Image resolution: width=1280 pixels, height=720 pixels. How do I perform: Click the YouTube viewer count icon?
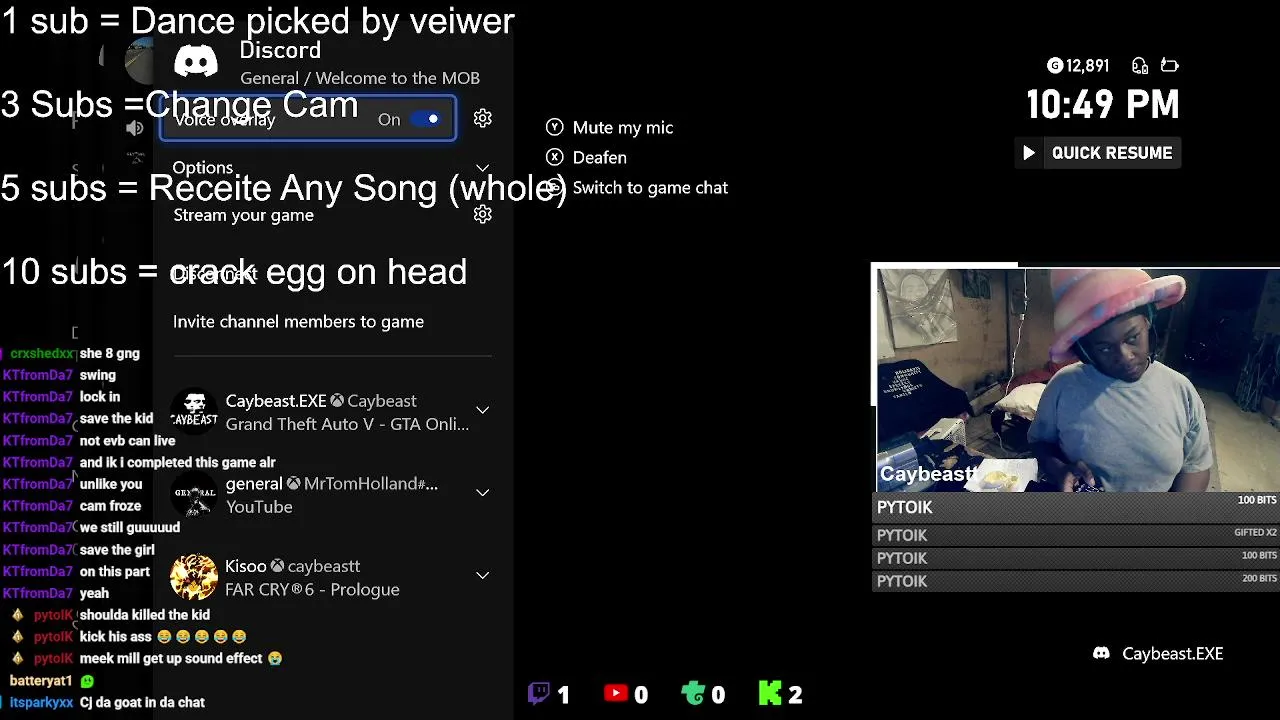[x=616, y=693]
